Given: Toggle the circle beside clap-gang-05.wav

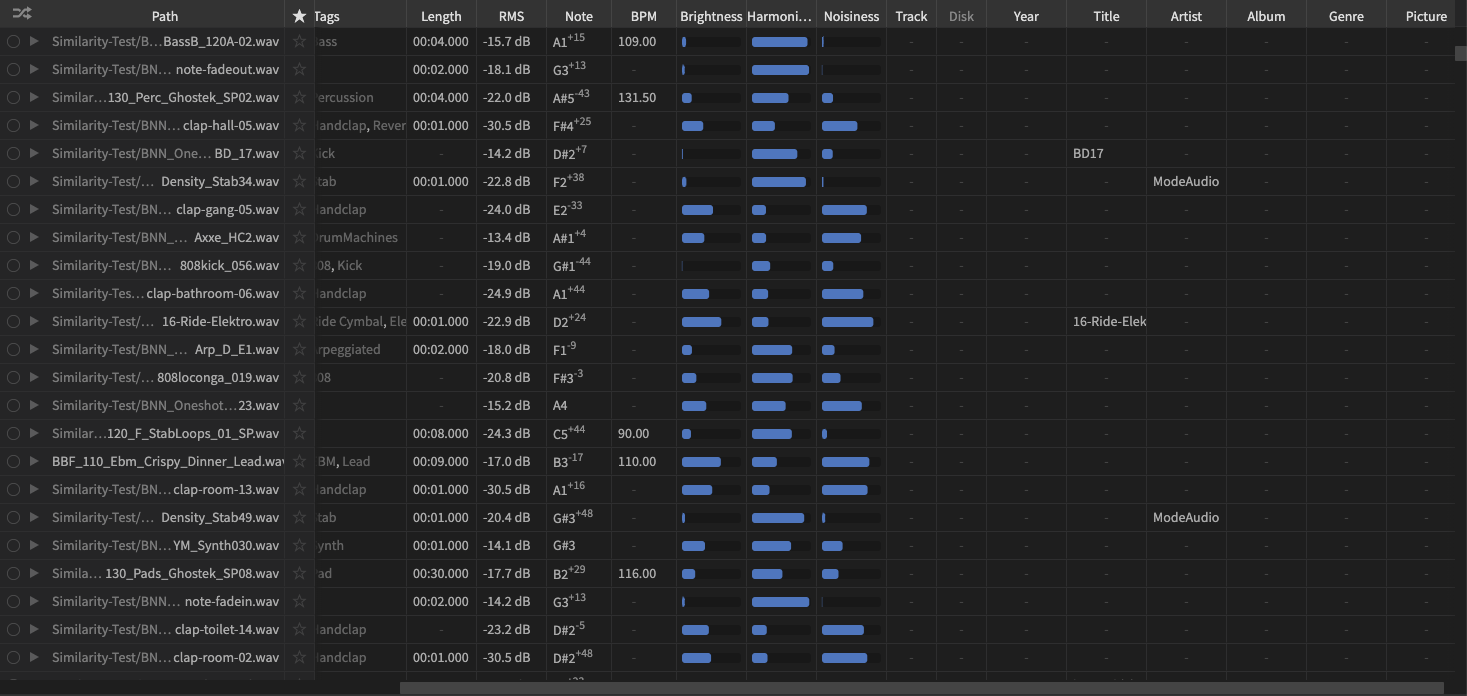Looking at the screenshot, I should 13,210.
